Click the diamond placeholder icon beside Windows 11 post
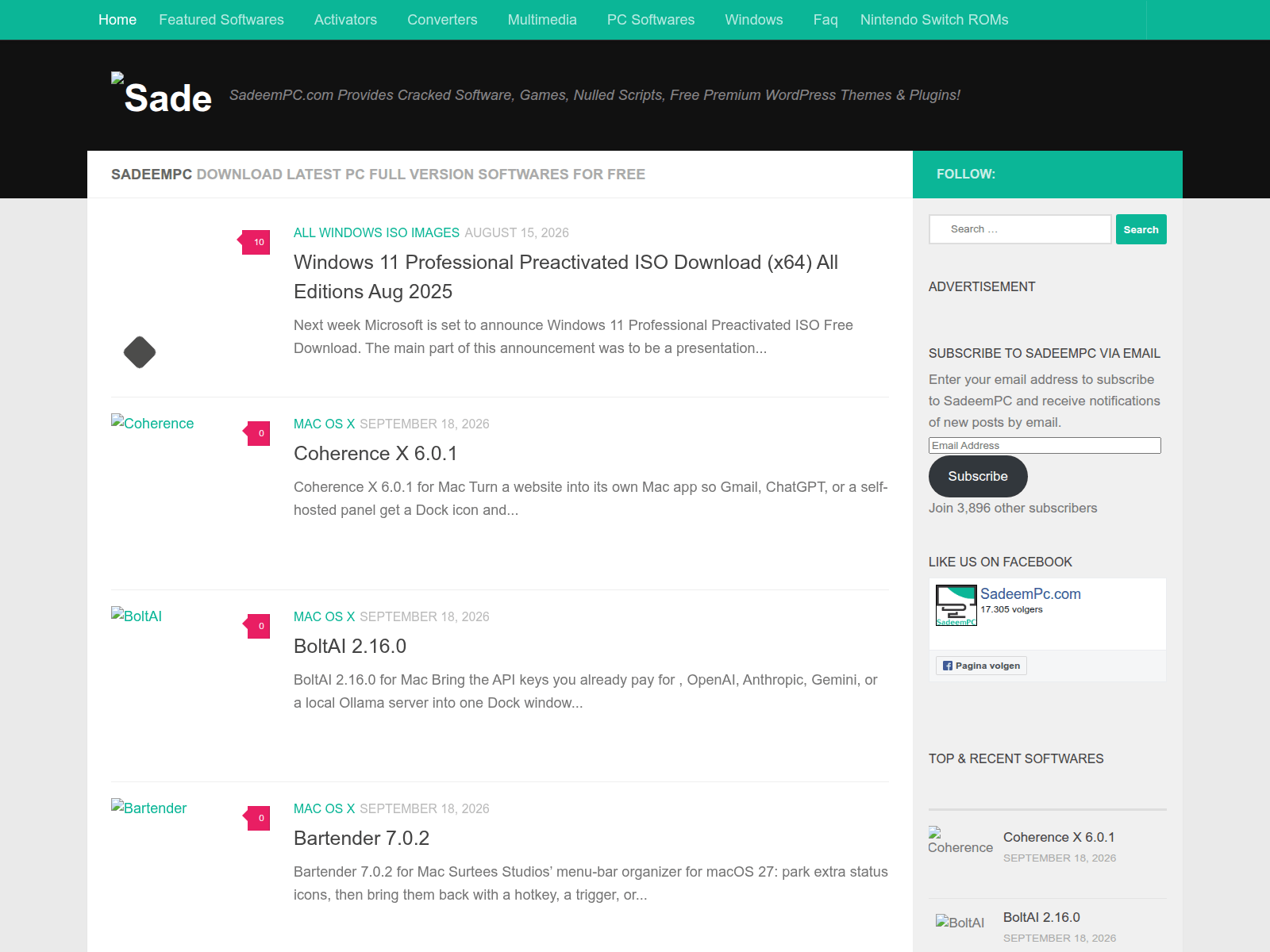Viewport: 1270px width, 952px height. tap(140, 352)
